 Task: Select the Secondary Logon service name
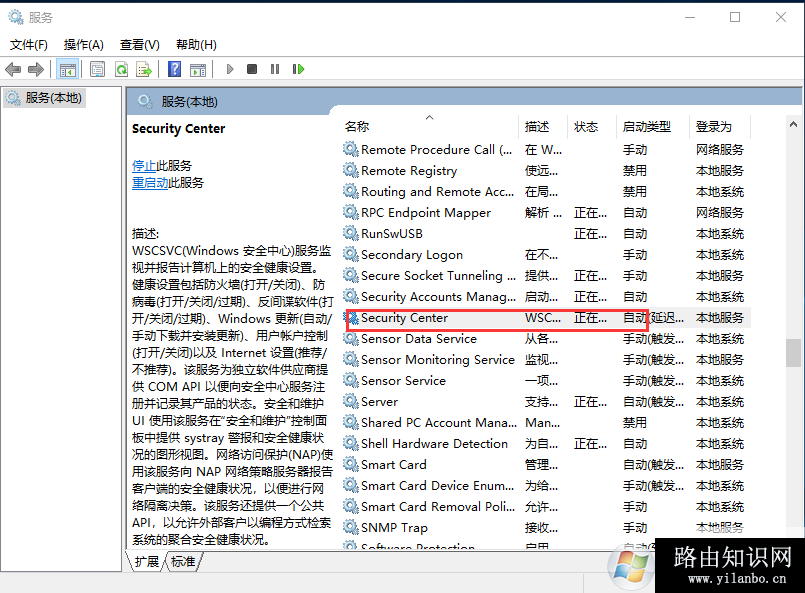(412, 255)
